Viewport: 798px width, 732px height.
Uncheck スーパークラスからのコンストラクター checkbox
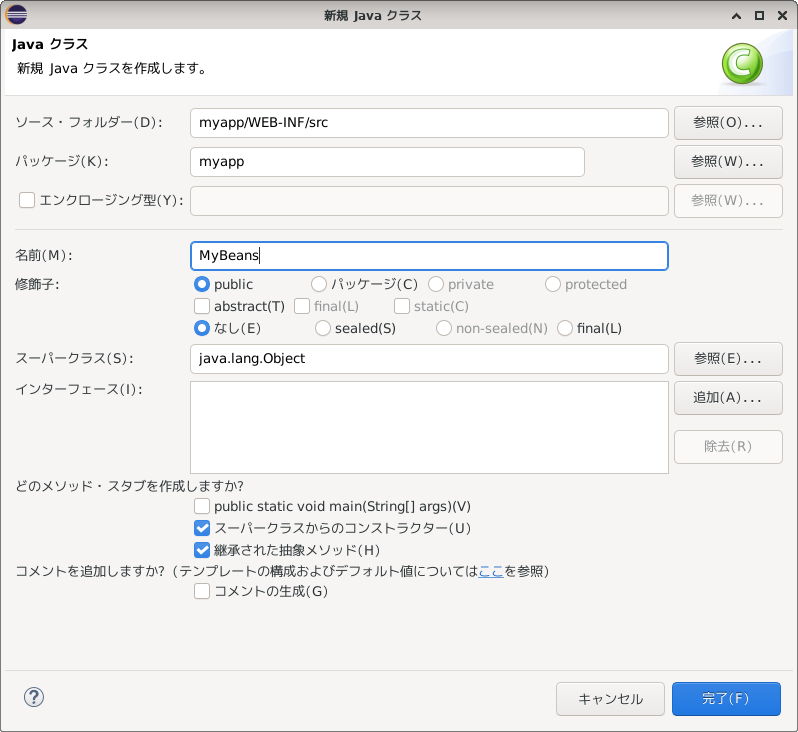[x=202, y=528]
